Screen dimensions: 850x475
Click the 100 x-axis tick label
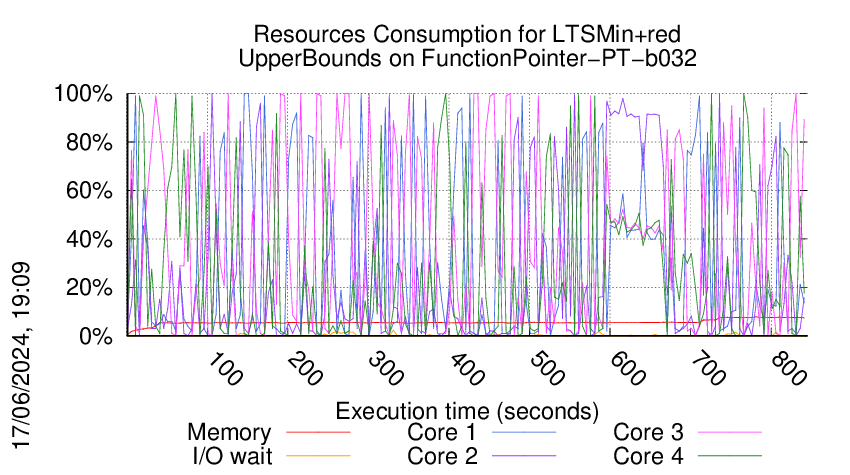pyautogui.click(x=225, y=369)
